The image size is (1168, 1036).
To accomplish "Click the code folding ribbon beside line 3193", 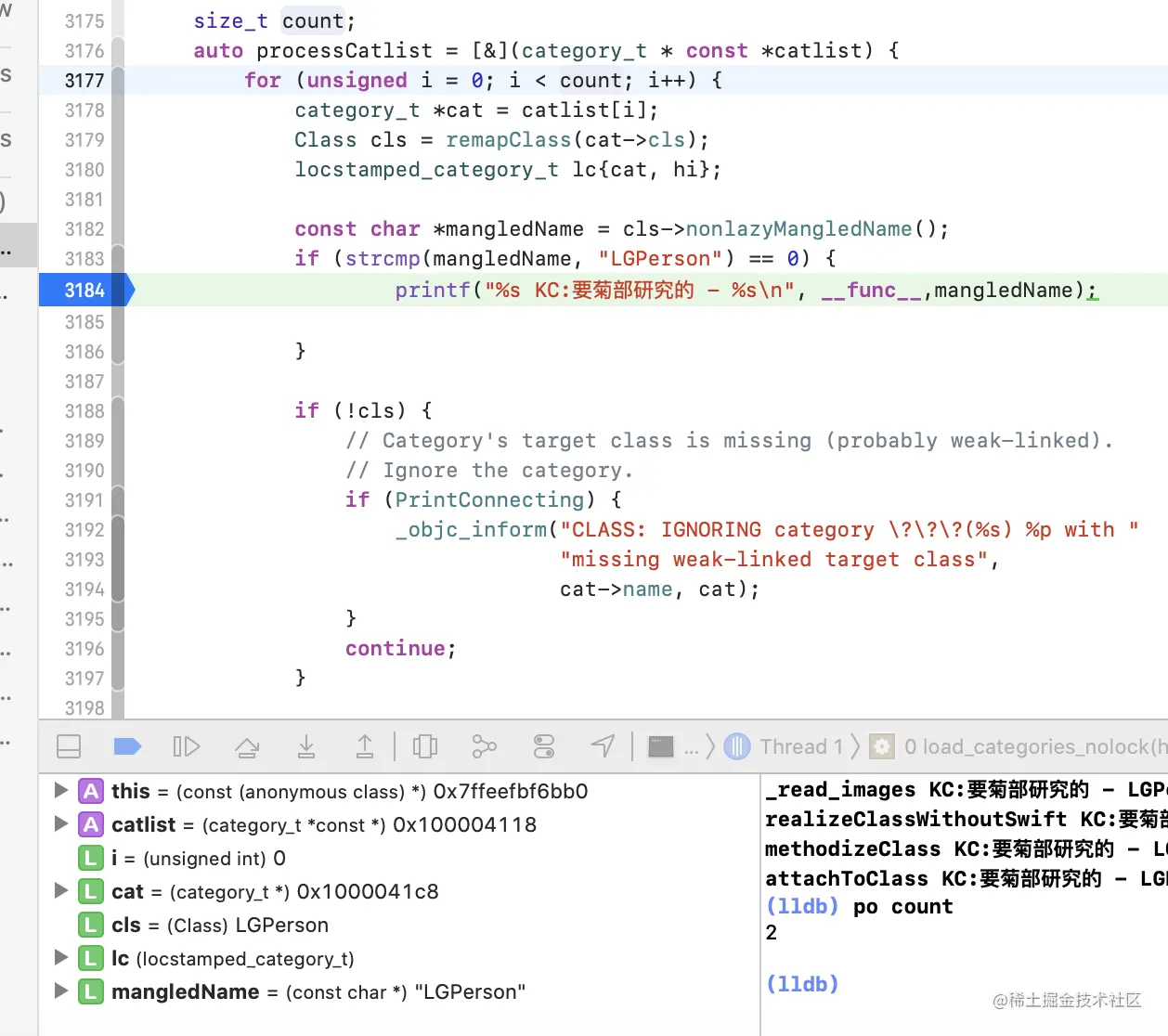I will [x=118, y=560].
